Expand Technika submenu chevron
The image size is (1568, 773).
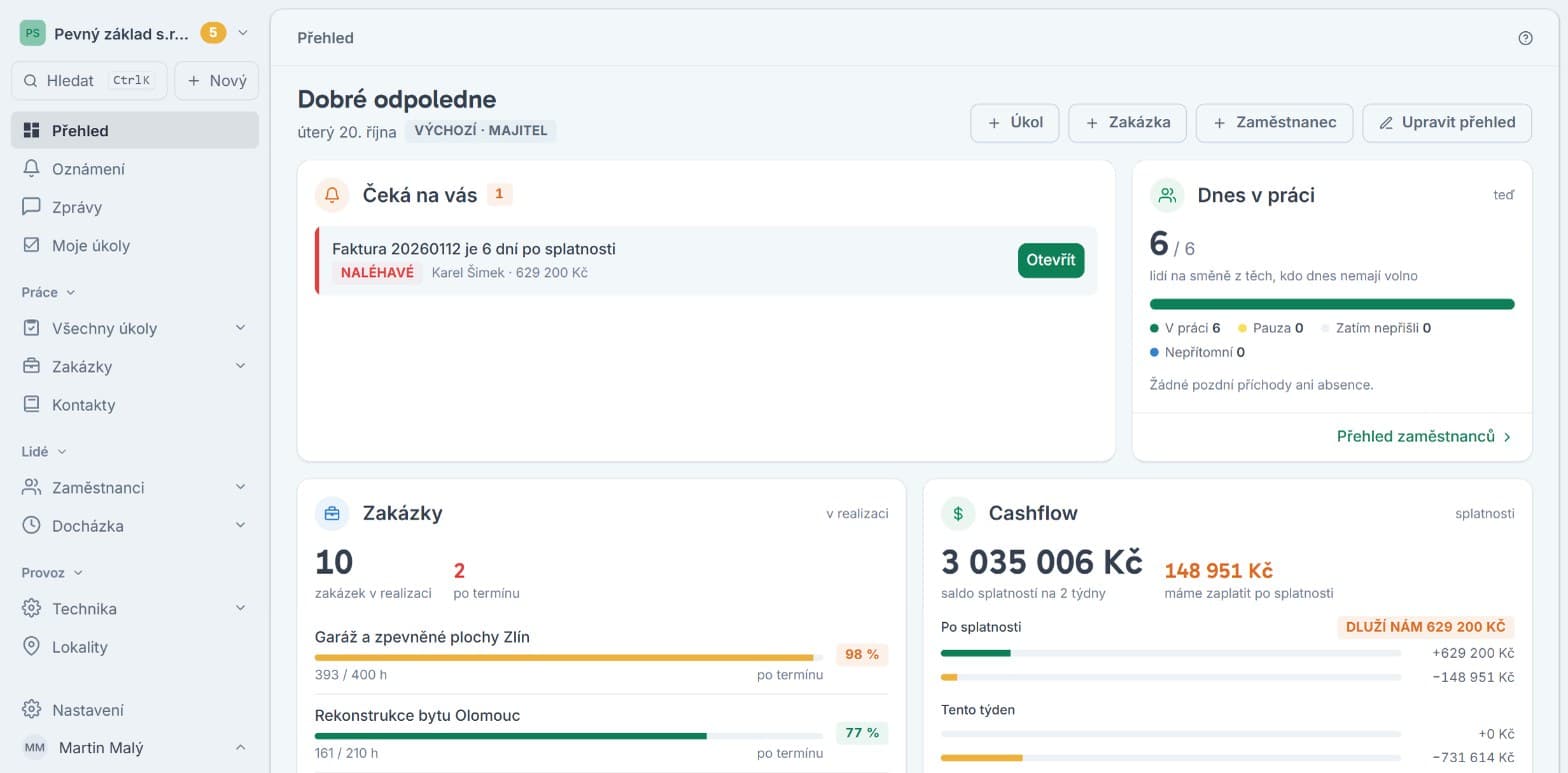point(240,608)
